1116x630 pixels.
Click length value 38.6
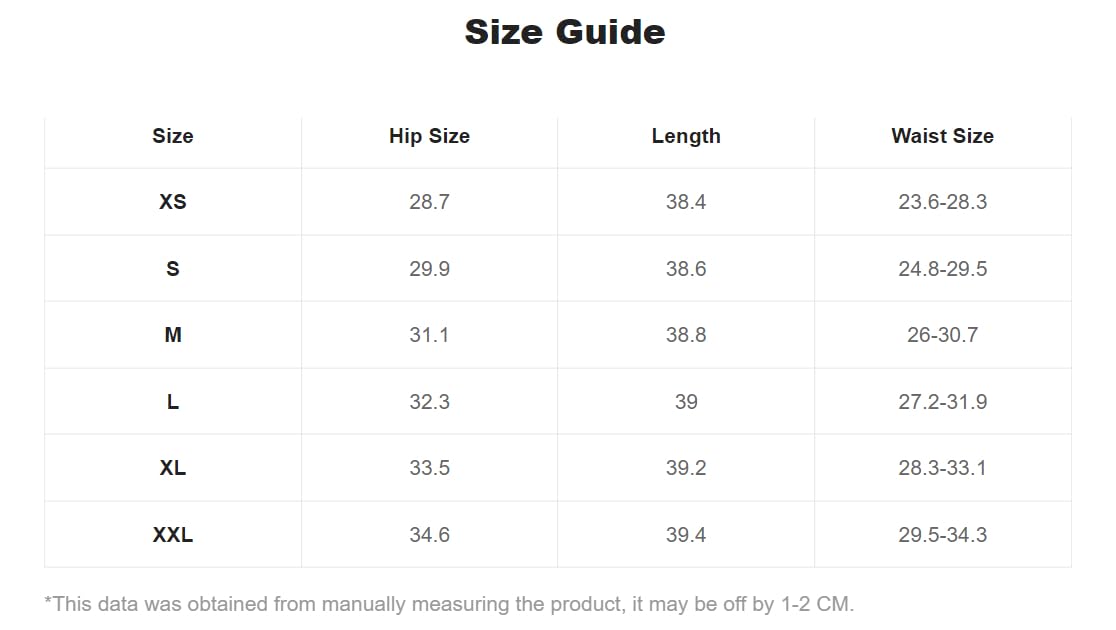[x=686, y=269]
